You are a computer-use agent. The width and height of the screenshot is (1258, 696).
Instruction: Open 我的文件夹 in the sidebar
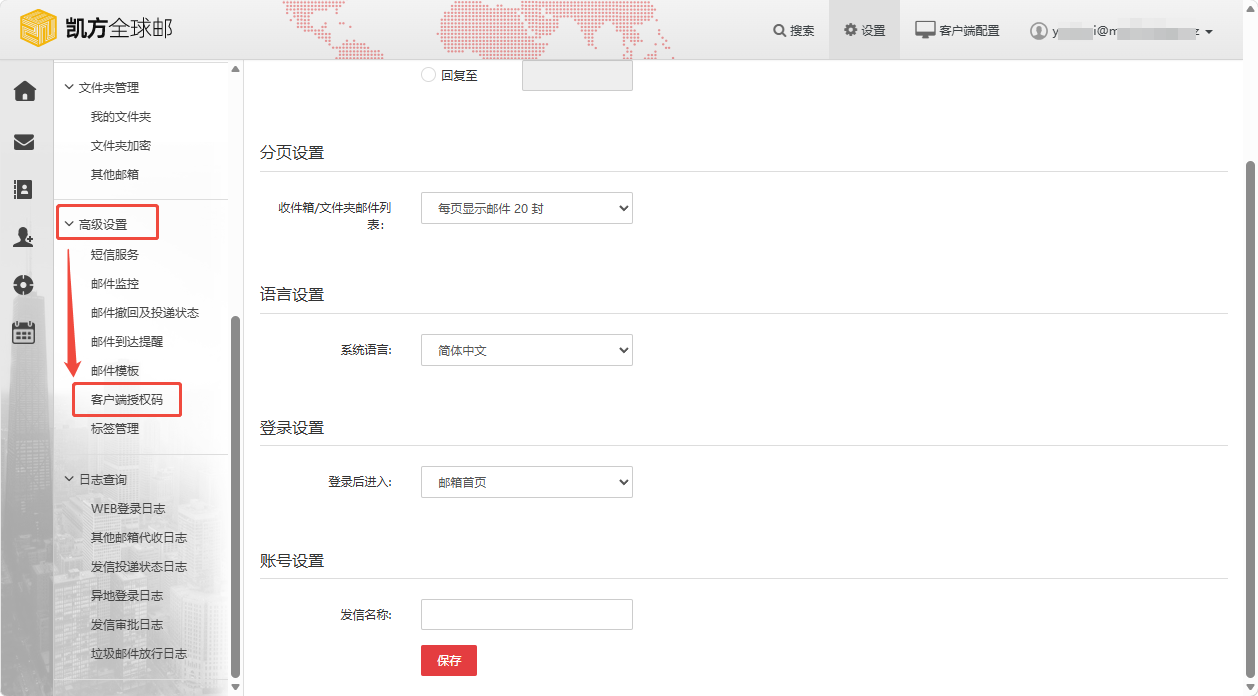[x=121, y=117]
